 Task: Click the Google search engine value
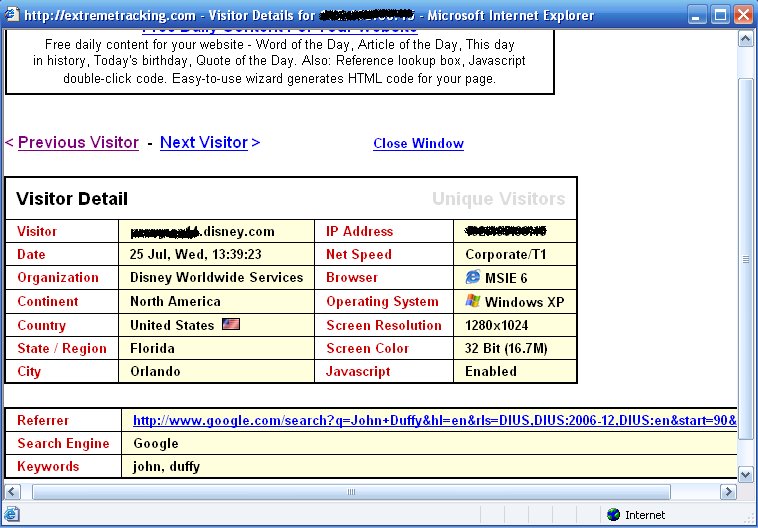156,443
